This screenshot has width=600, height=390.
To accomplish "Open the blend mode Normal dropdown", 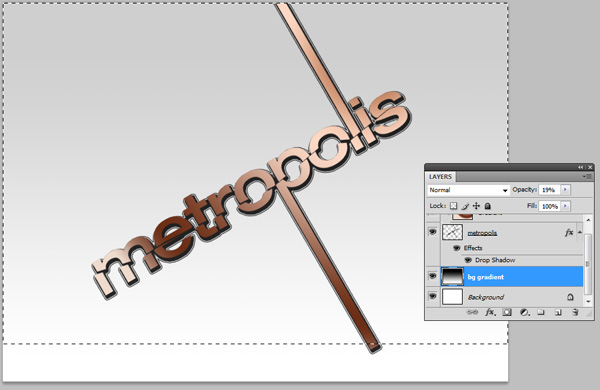I will (468, 190).
